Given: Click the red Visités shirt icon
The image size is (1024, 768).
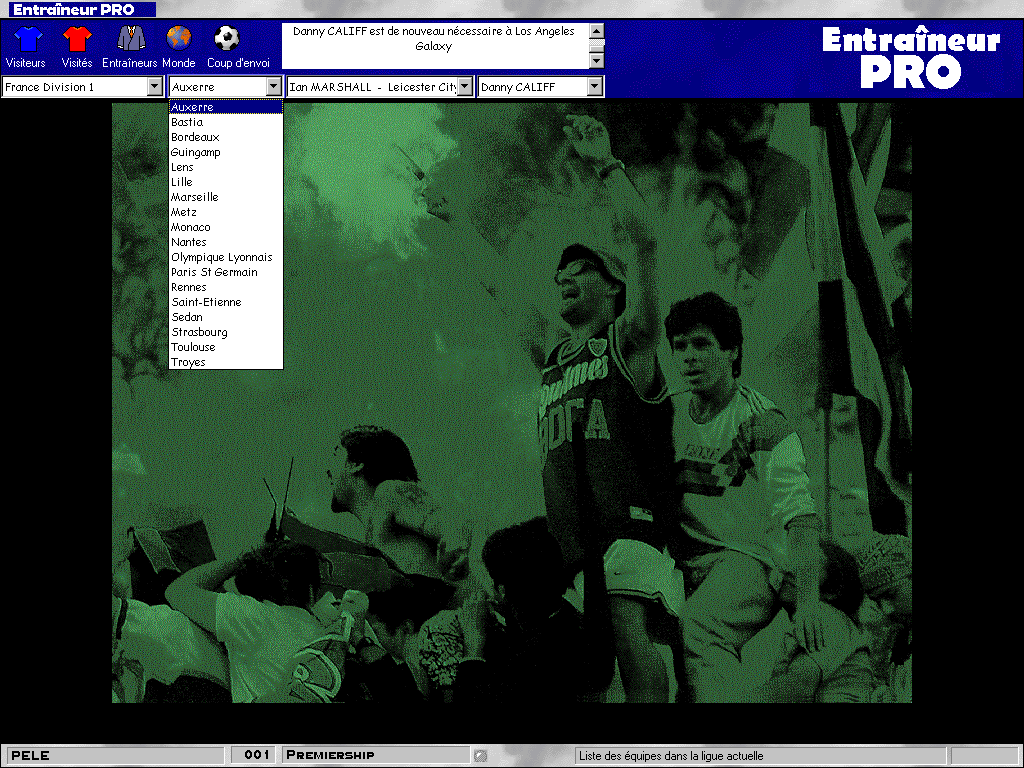Looking at the screenshot, I should click(x=77, y=40).
